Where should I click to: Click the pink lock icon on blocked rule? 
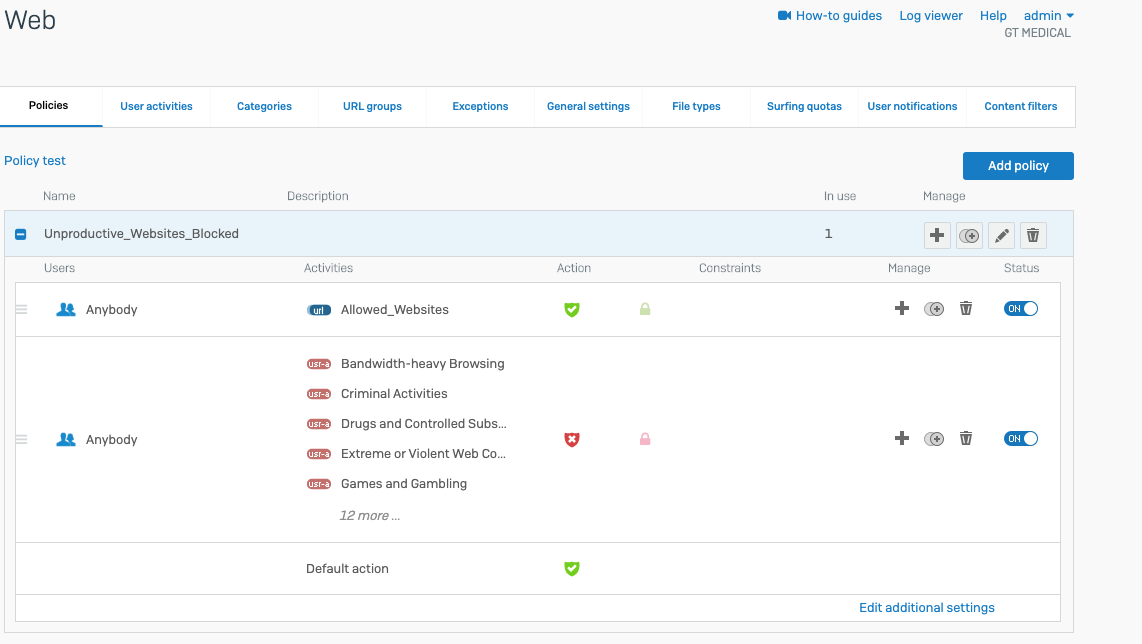pyautogui.click(x=645, y=439)
